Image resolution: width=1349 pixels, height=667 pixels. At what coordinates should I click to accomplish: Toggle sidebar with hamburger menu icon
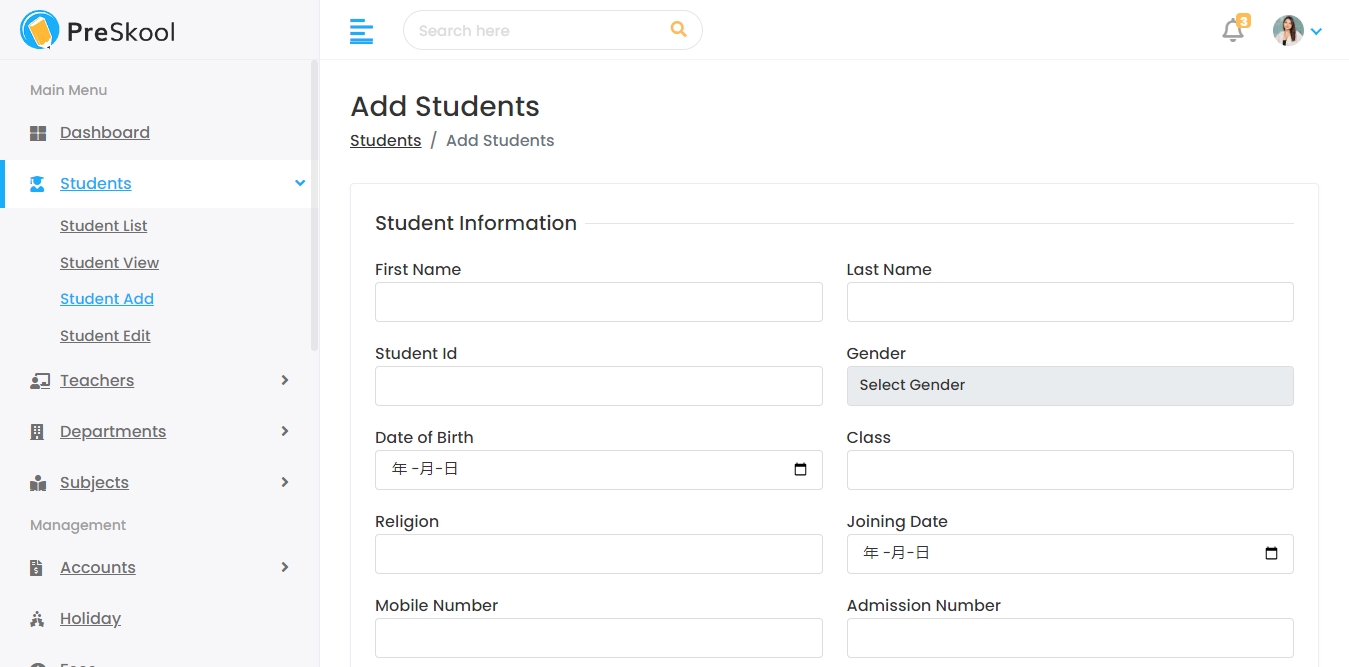(x=361, y=31)
